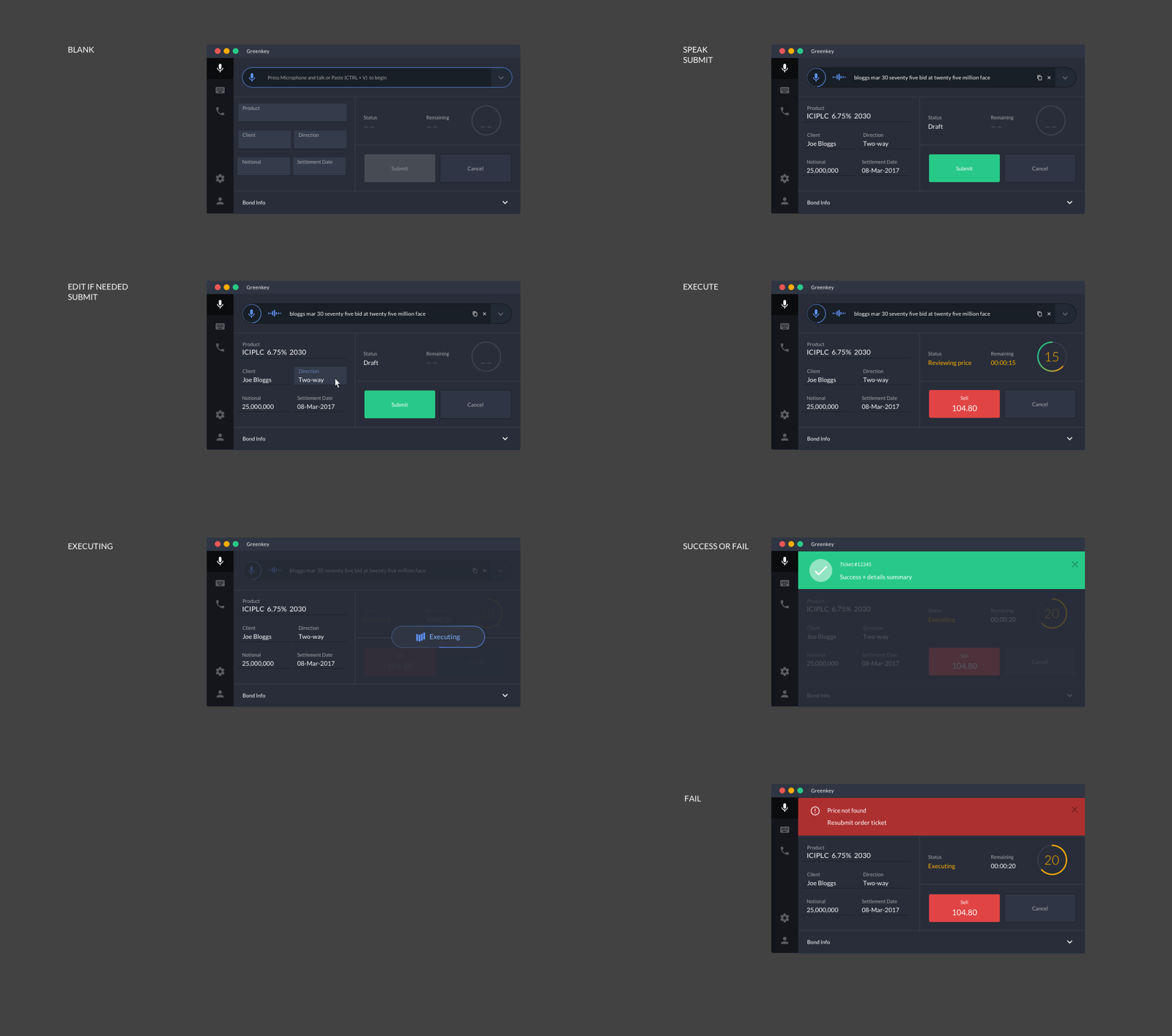Open the phone icon in the BLANK window sidebar

click(220, 111)
